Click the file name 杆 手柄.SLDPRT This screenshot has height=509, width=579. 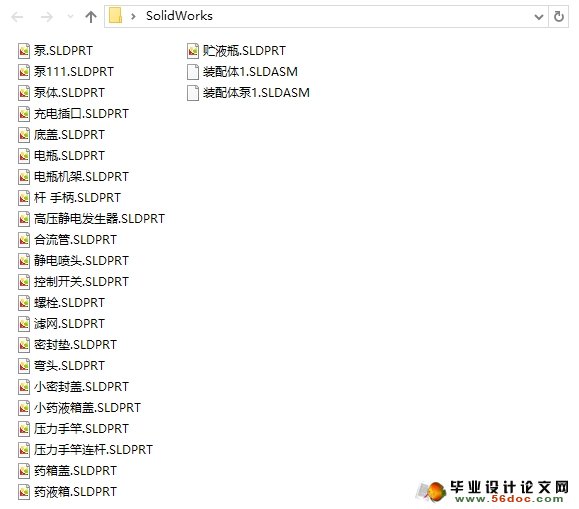coord(77,198)
